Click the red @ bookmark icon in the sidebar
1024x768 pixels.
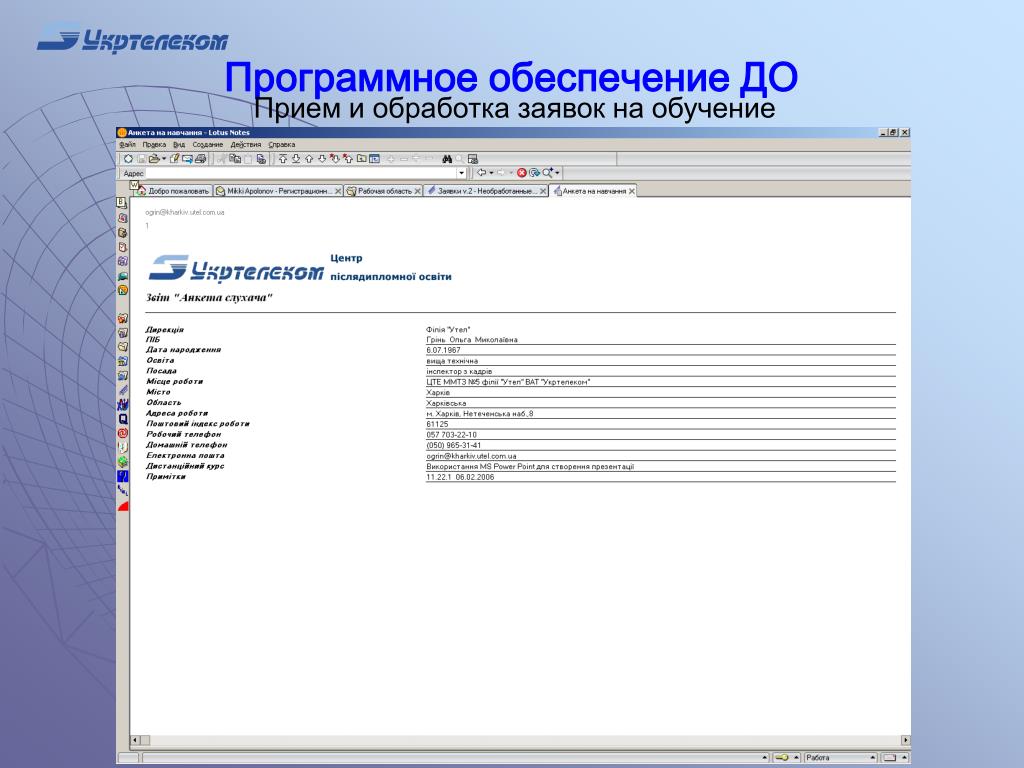123,433
